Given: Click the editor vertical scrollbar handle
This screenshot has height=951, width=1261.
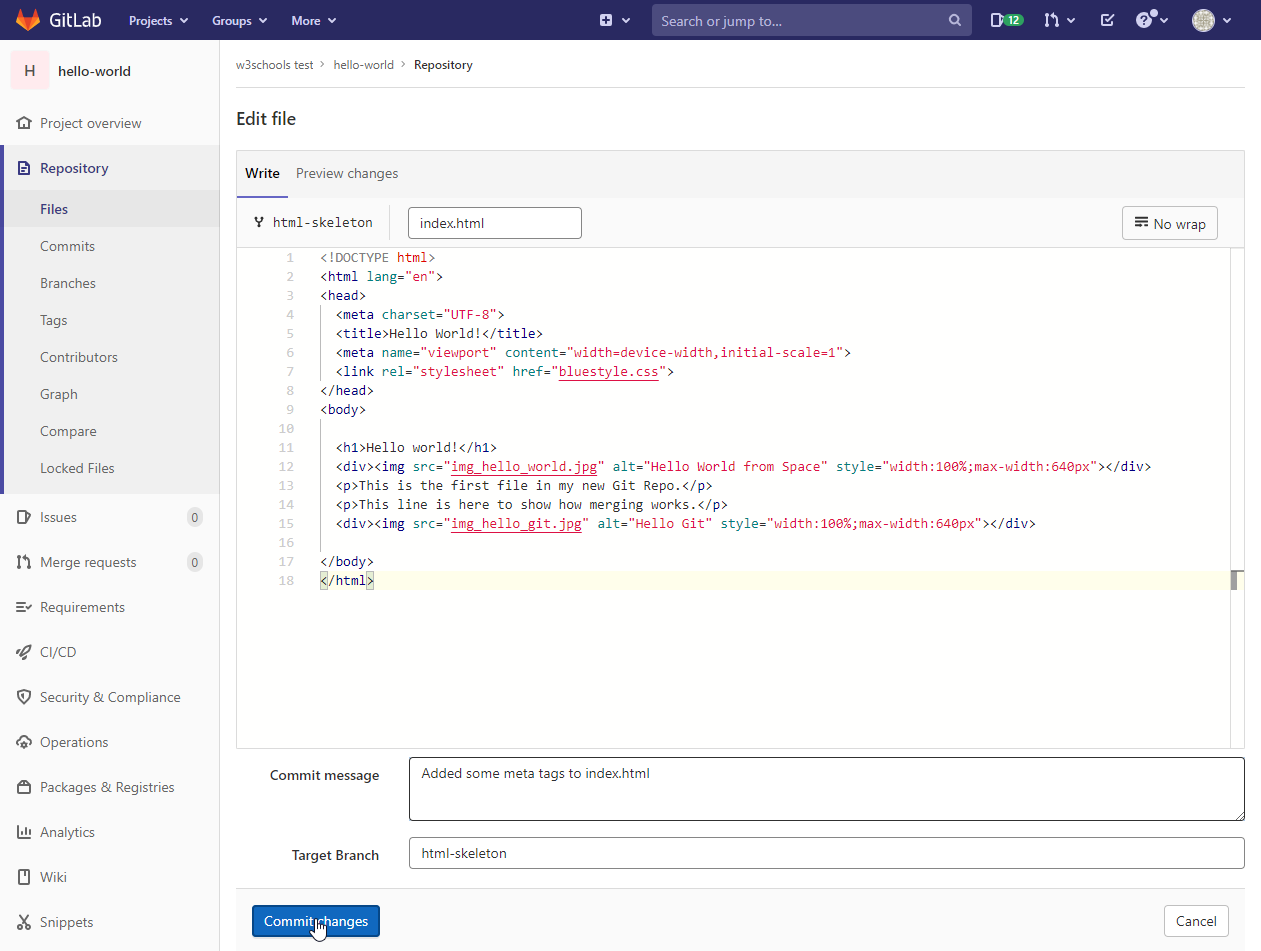Looking at the screenshot, I should click(1236, 580).
